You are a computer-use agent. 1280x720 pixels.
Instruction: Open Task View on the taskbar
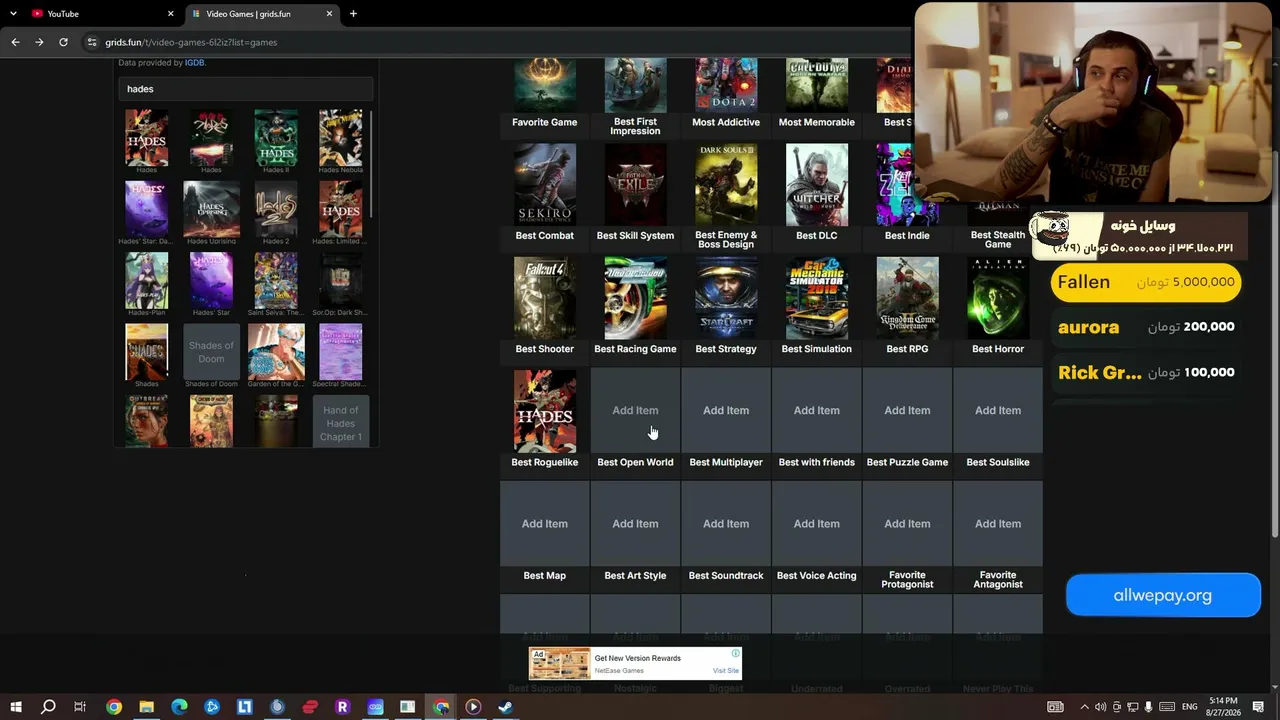pyautogui.click(x=80, y=707)
